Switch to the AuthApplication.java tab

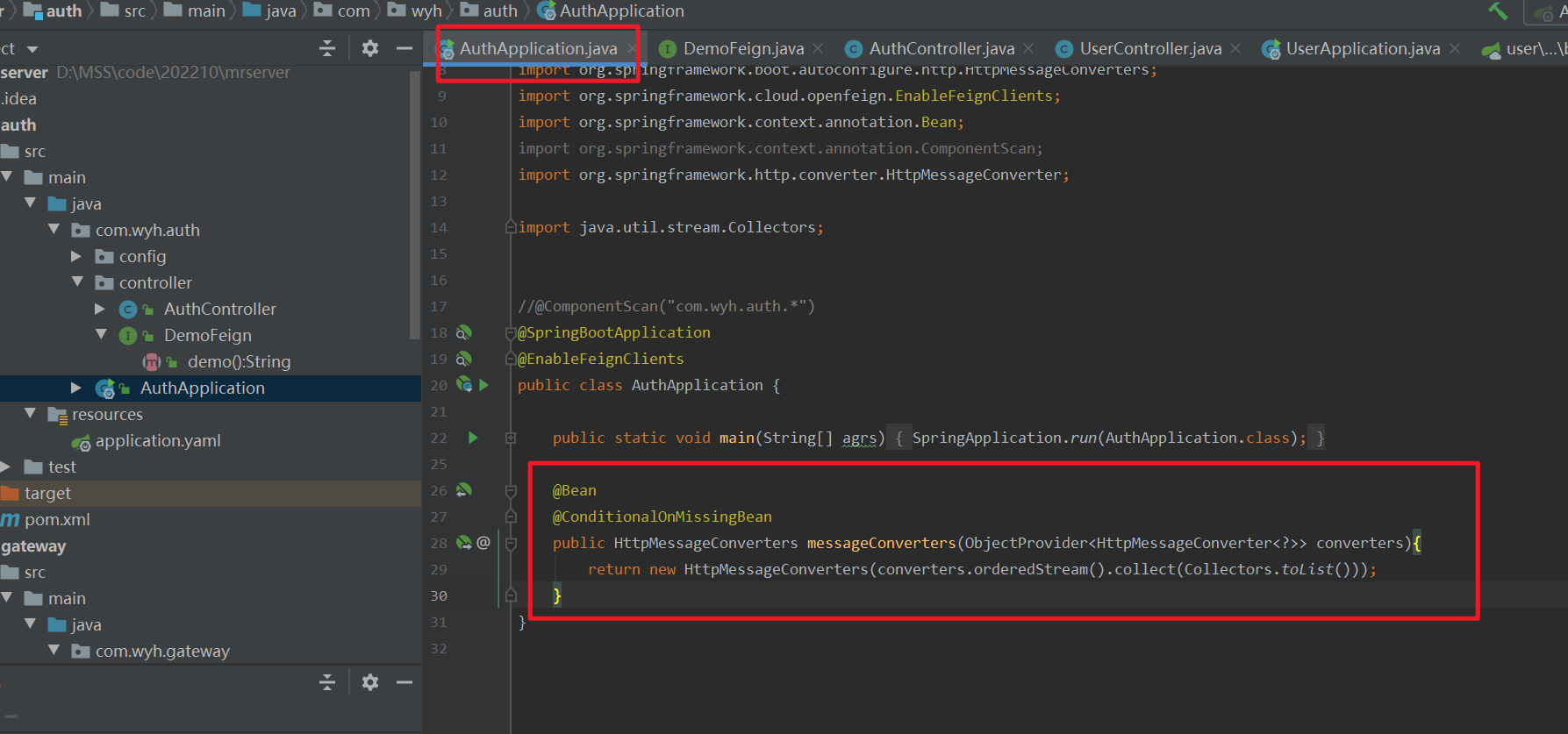(x=538, y=48)
